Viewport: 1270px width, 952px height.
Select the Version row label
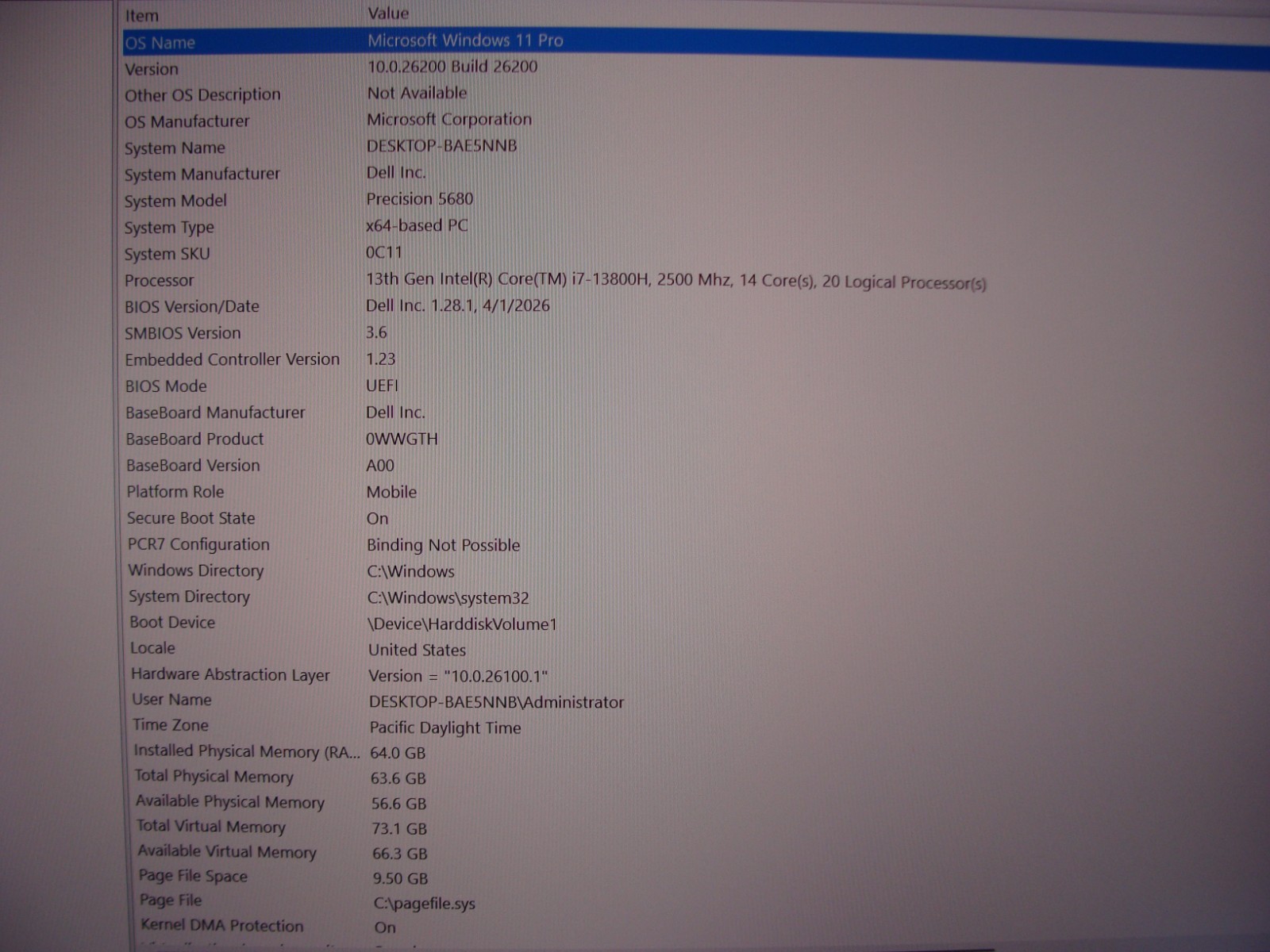coord(152,69)
